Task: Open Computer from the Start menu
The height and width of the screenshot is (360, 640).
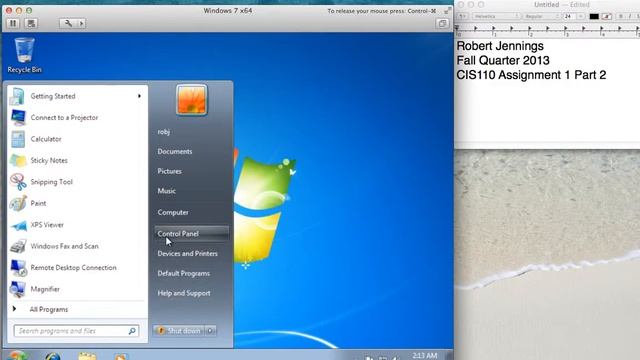Action: point(191,213)
